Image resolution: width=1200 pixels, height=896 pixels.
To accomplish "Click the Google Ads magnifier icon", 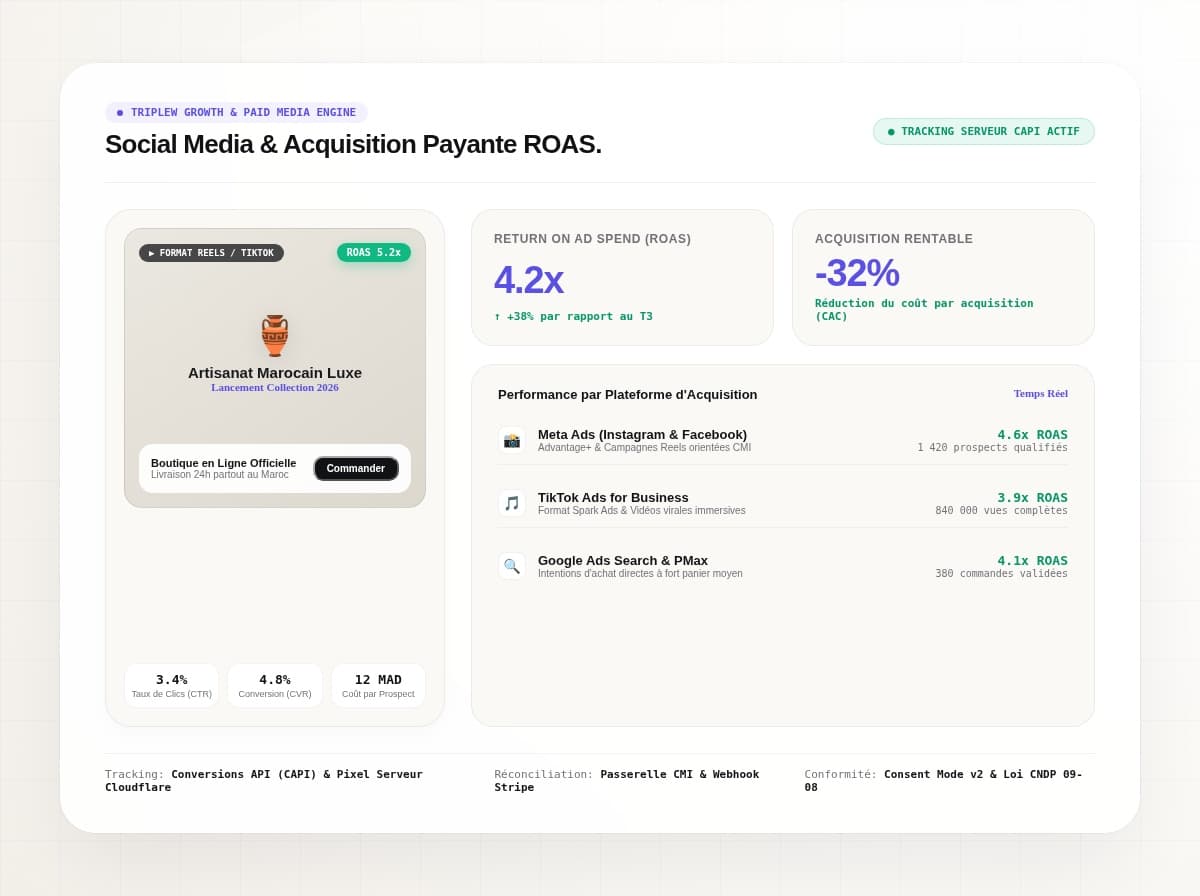I will pos(512,566).
